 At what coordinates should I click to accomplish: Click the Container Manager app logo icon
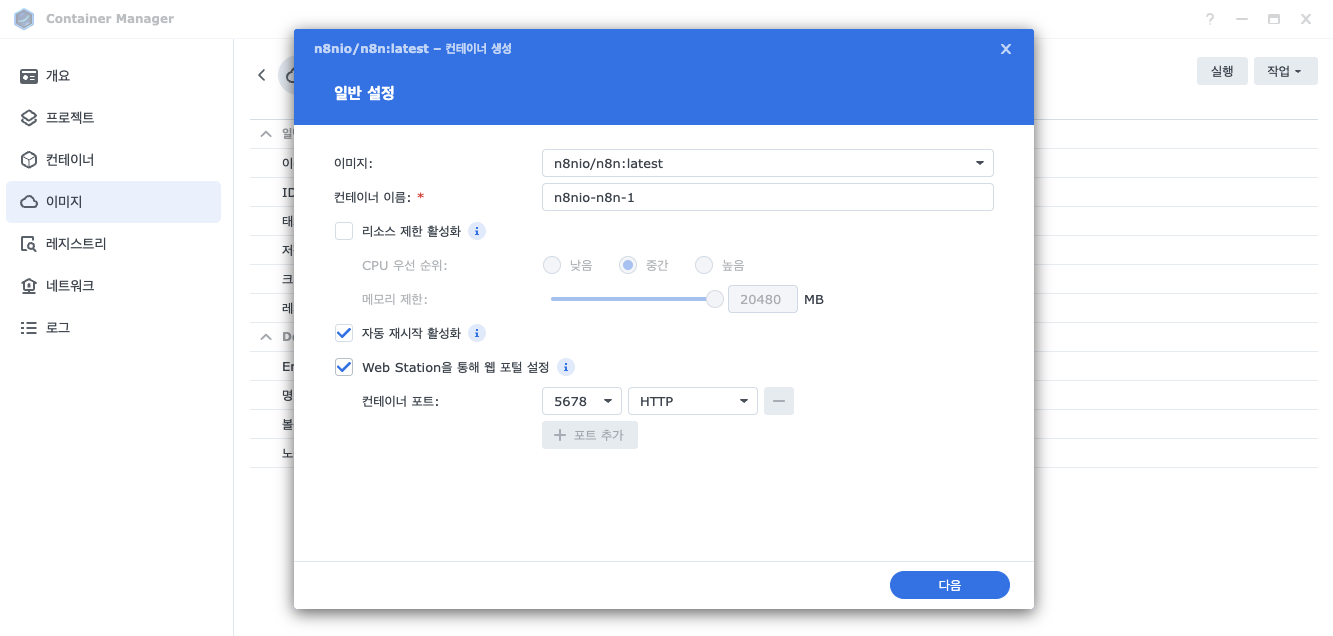click(x=24, y=19)
